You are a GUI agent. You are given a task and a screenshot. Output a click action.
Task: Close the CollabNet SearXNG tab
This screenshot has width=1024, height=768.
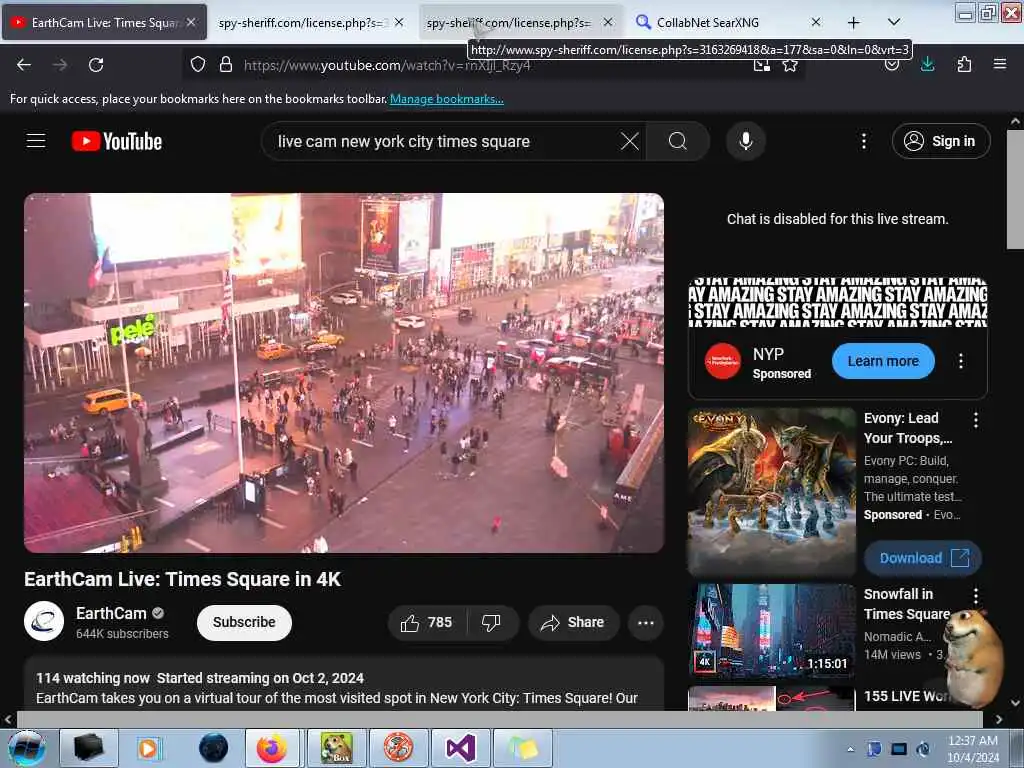click(x=816, y=22)
